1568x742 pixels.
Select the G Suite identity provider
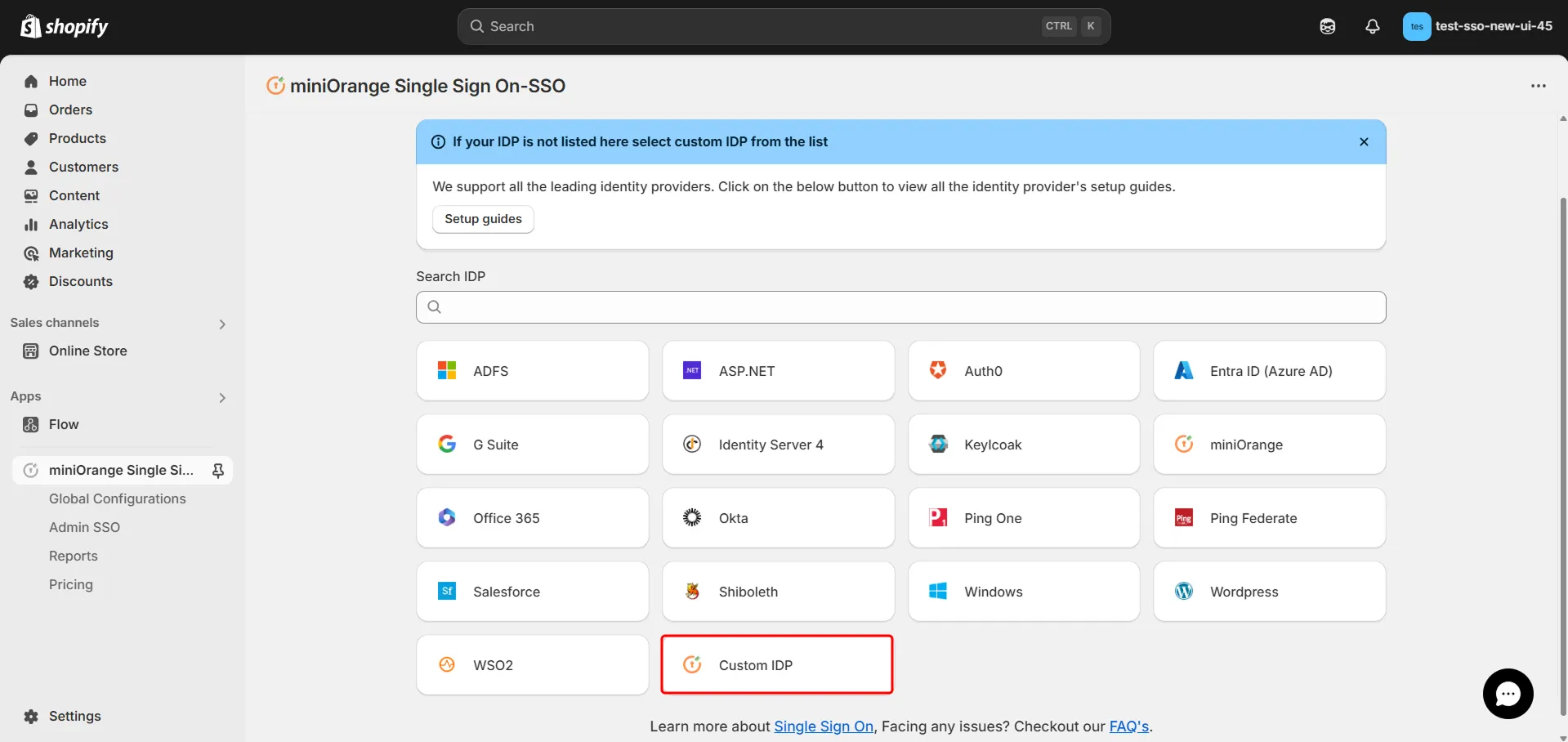click(532, 445)
